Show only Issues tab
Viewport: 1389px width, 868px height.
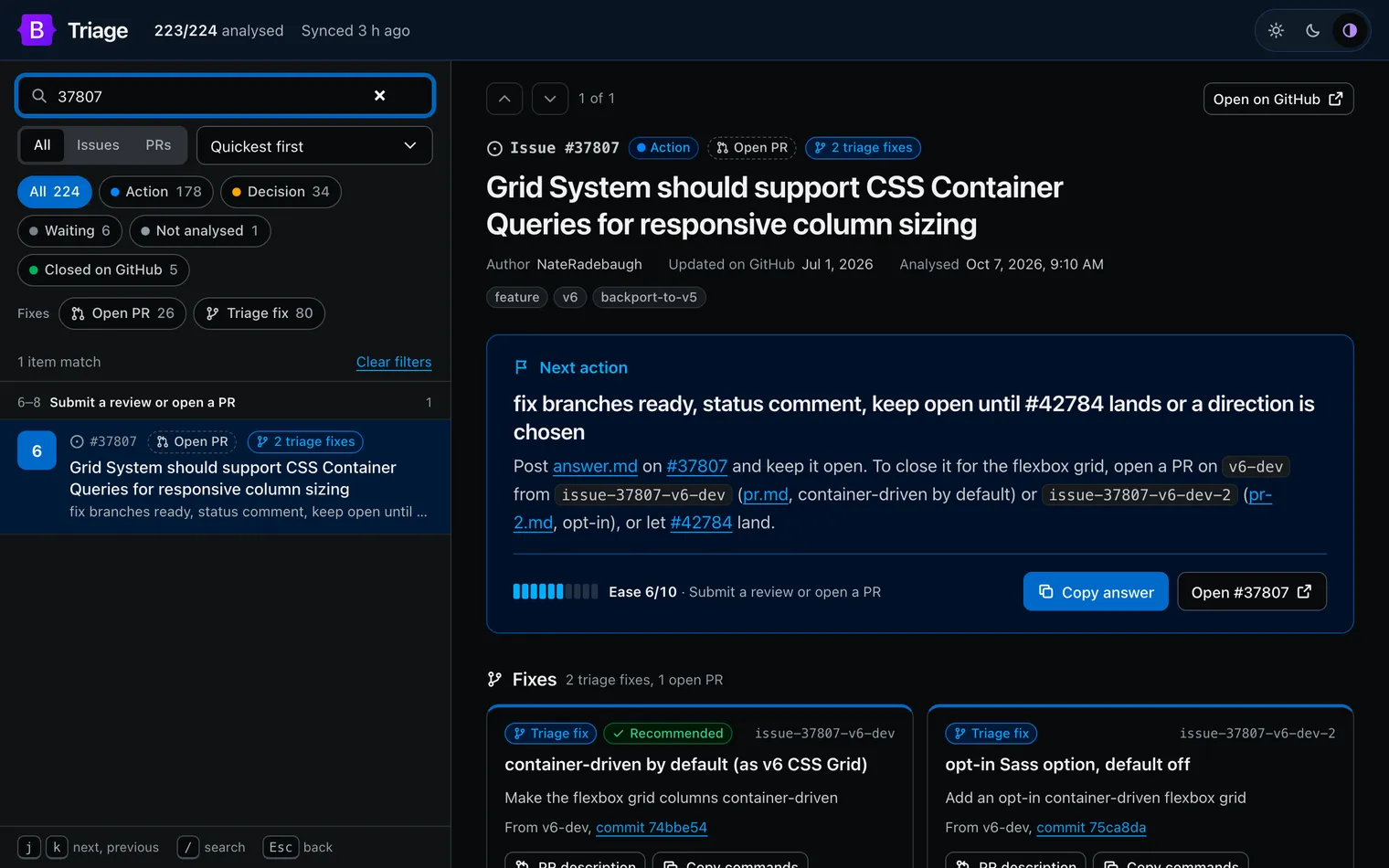tap(98, 145)
